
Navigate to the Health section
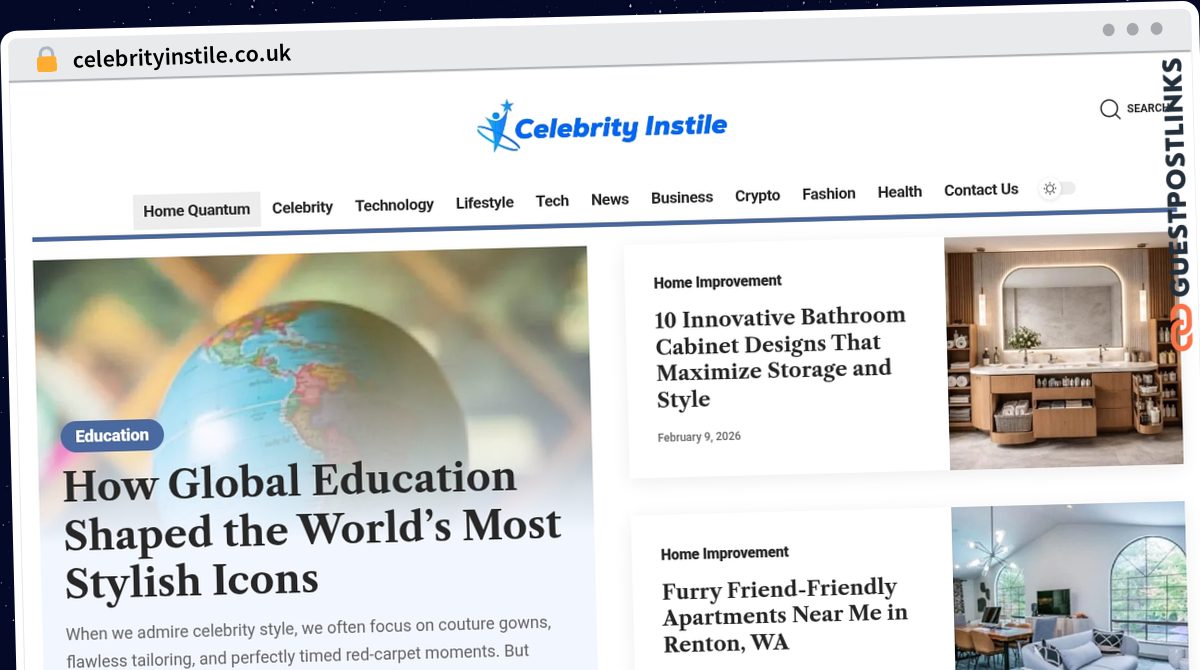pyautogui.click(x=900, y=191)
